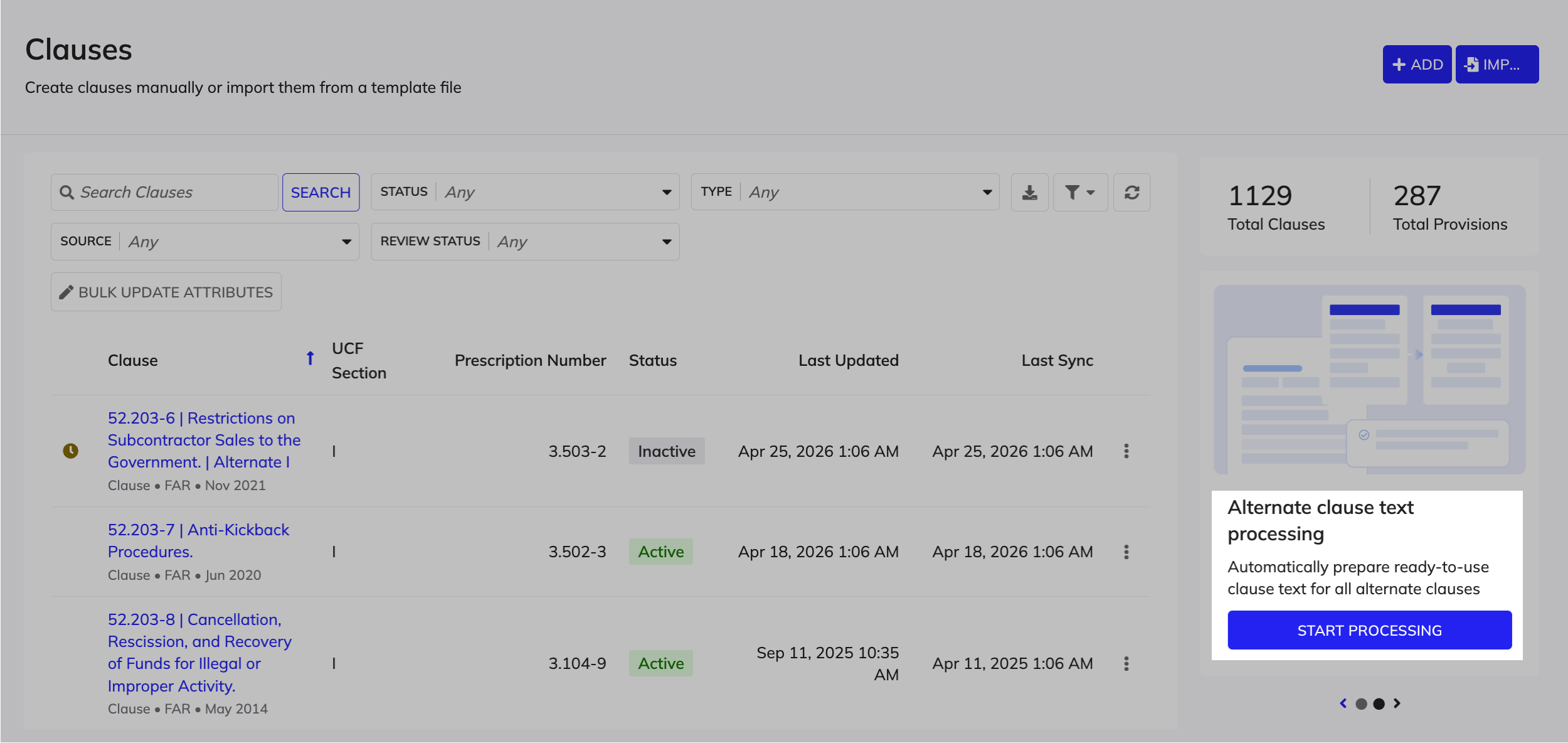Select the first carousel dot
Image resolution: width=1568 pixels, height=743 pixels.
[1360, 704]
